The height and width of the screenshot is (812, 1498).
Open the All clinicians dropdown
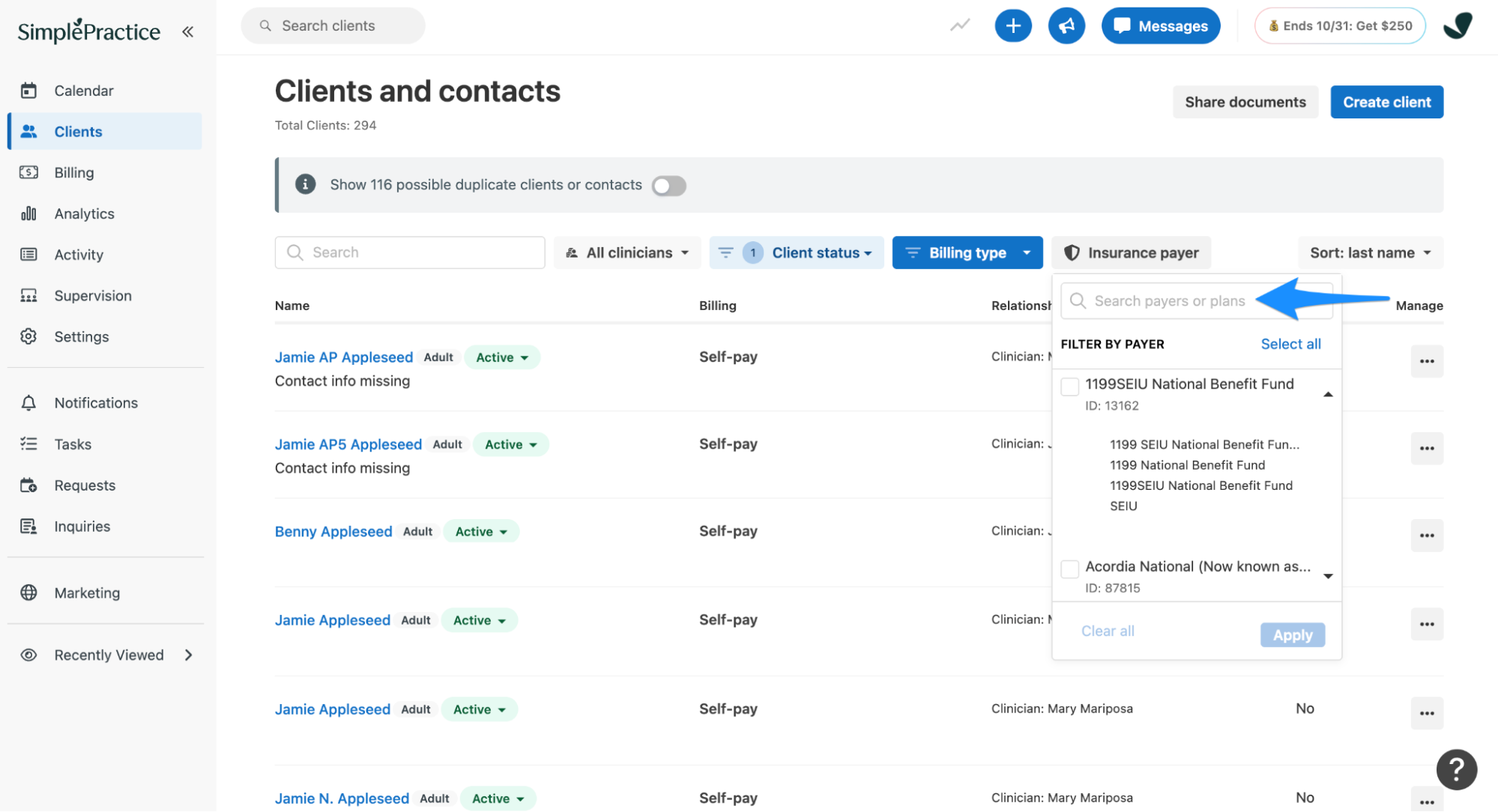(627, 253)
